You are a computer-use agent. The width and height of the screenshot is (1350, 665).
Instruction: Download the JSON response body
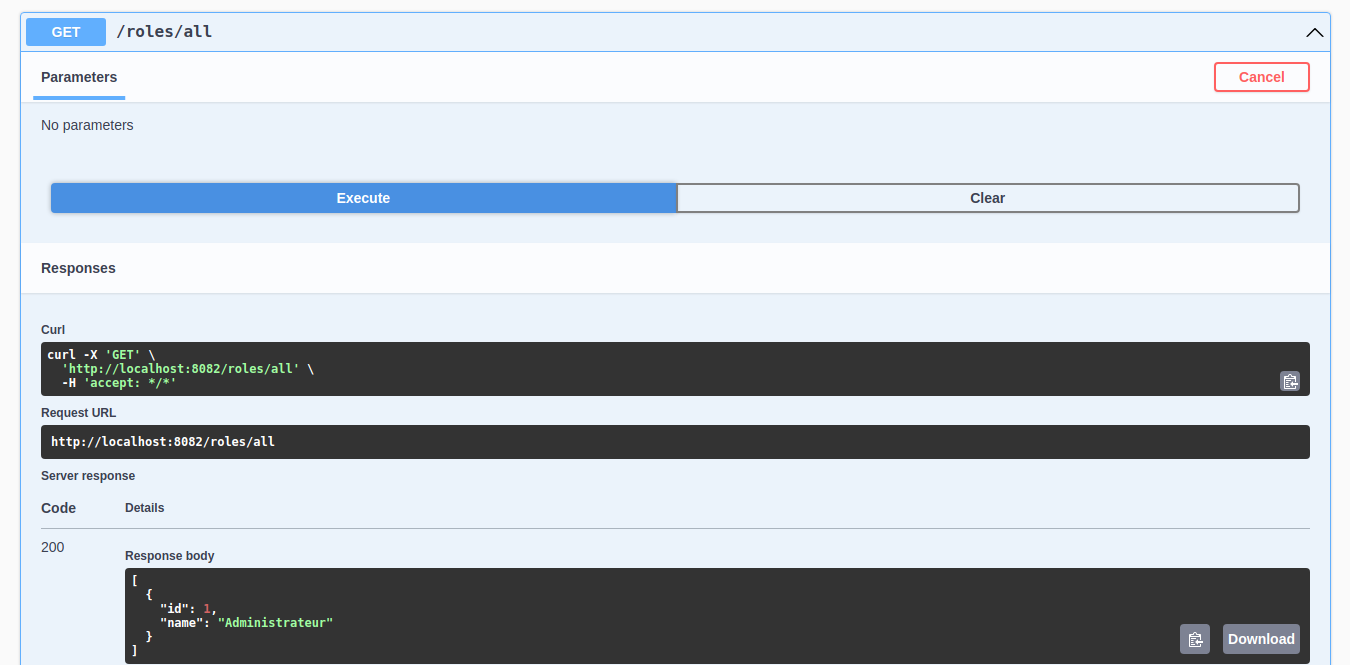pos(1260,639)
